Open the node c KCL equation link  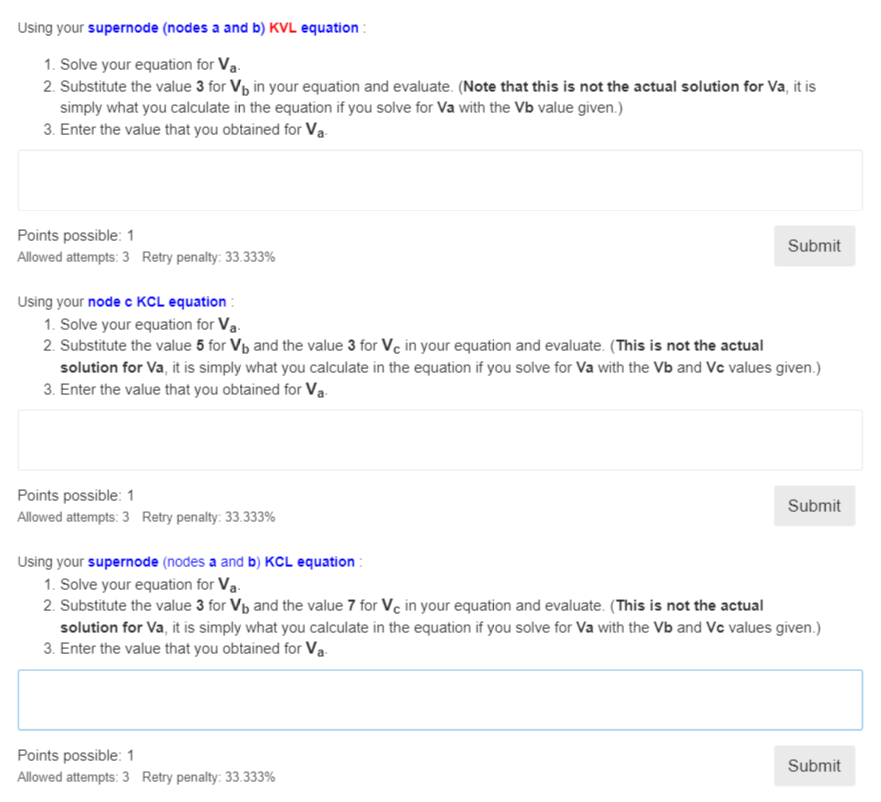coord(157,301)
